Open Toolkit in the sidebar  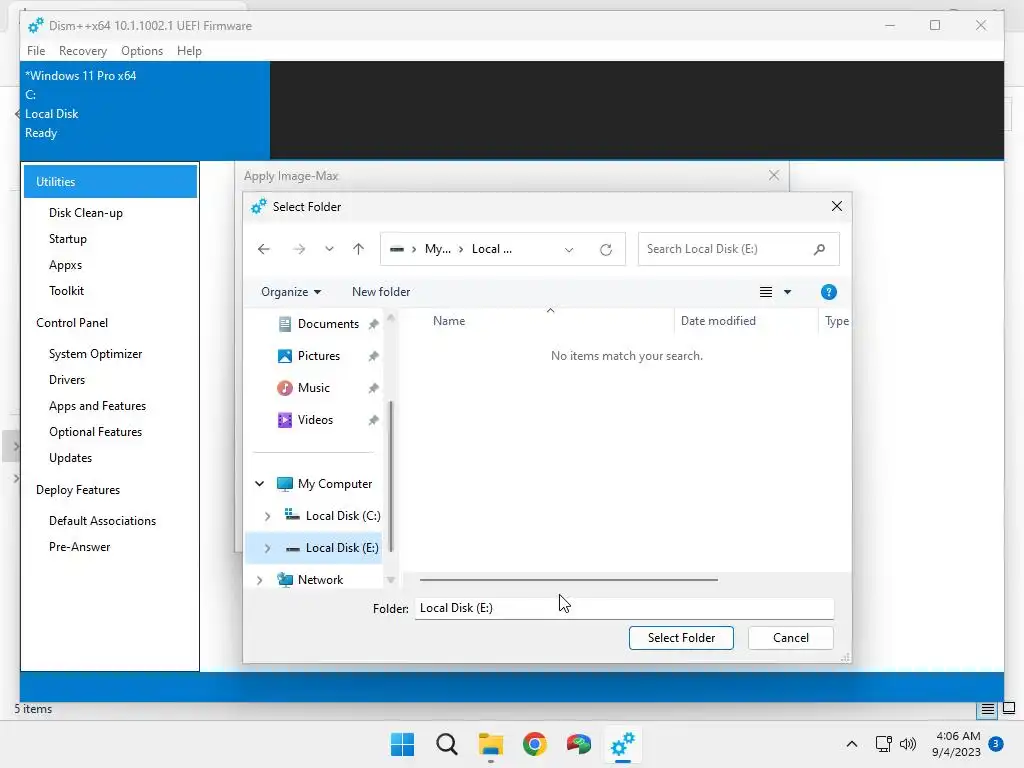pyautogui.click(x=66, y=291)
